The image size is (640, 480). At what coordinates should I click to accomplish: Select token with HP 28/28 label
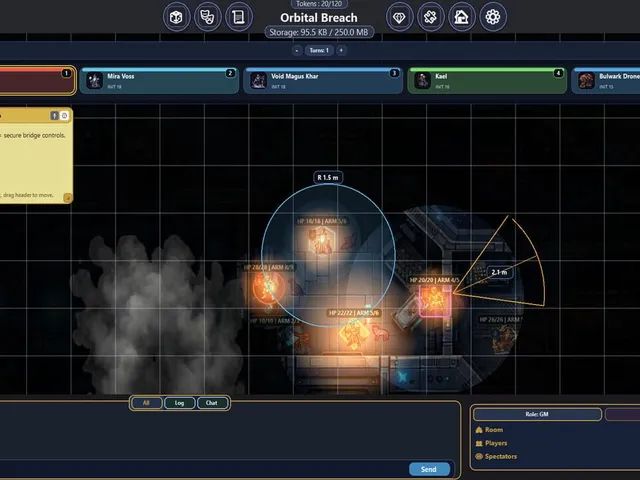pos(268,287)
